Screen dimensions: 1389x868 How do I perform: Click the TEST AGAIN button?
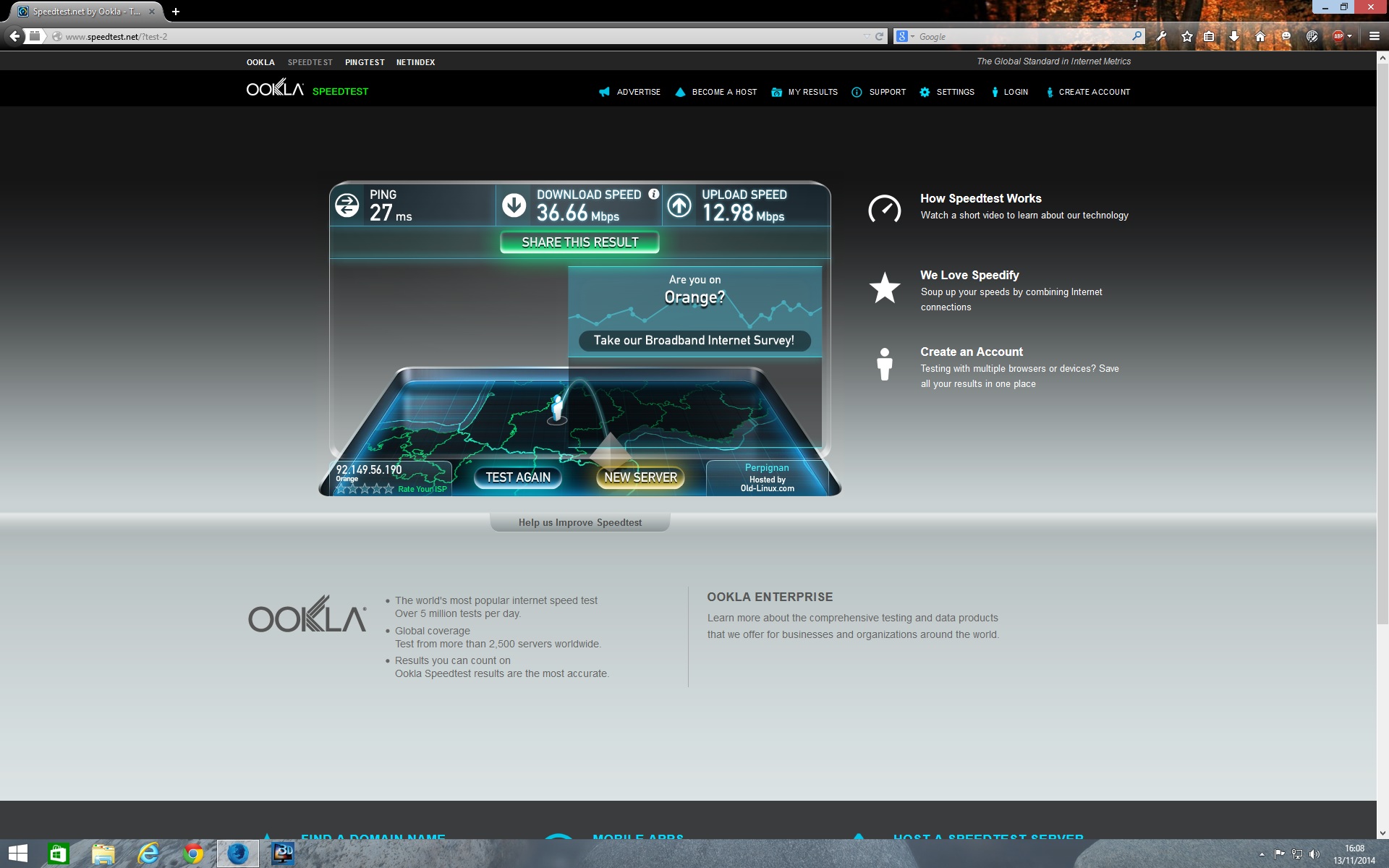(x=518, y=477)
